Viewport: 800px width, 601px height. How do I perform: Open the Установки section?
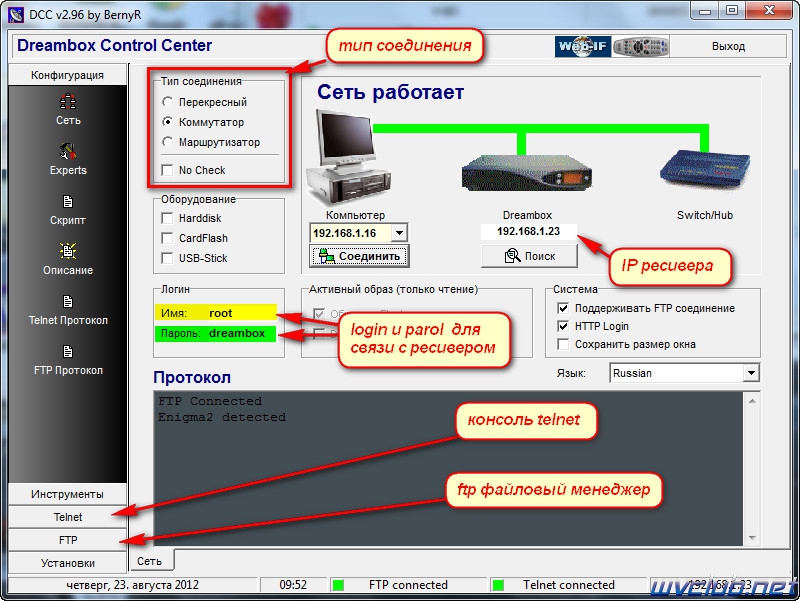pos(67,563)
